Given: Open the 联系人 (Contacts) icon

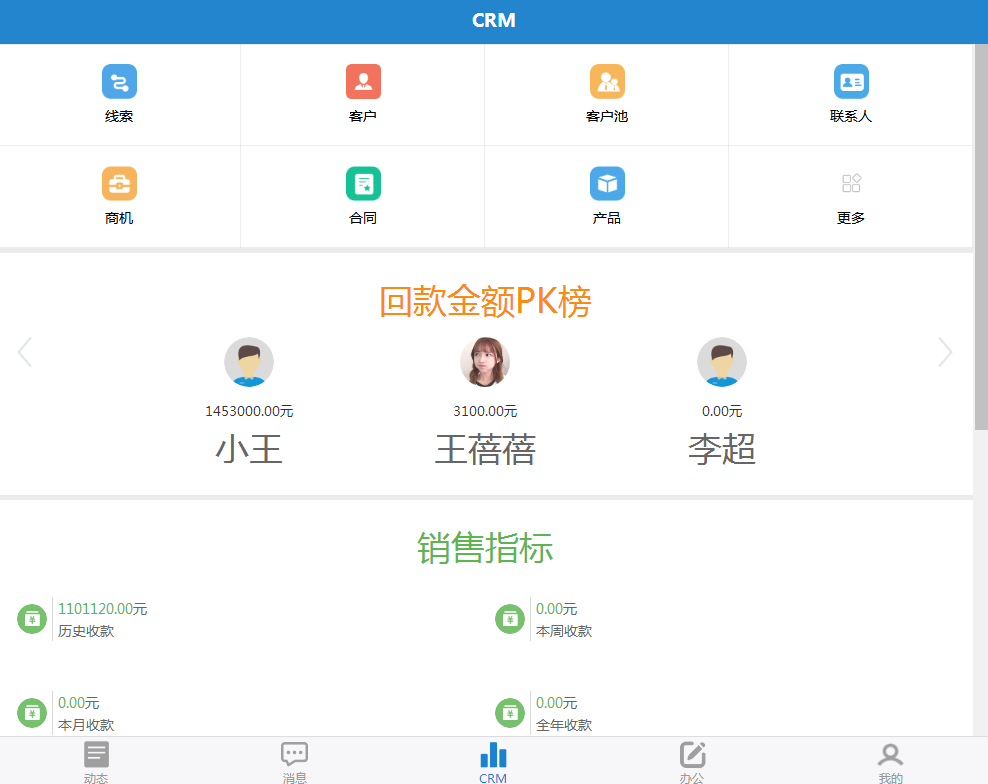Looking at the screenshot, I should tap(851, 82).
